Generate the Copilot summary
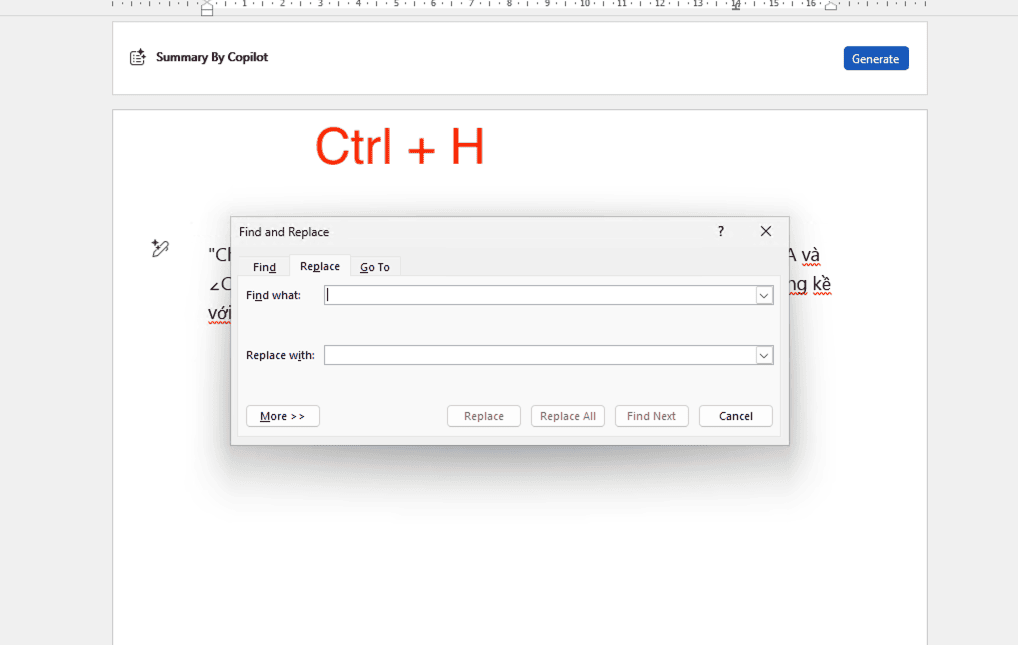1018x645 pixels. [x=875, y=59]
